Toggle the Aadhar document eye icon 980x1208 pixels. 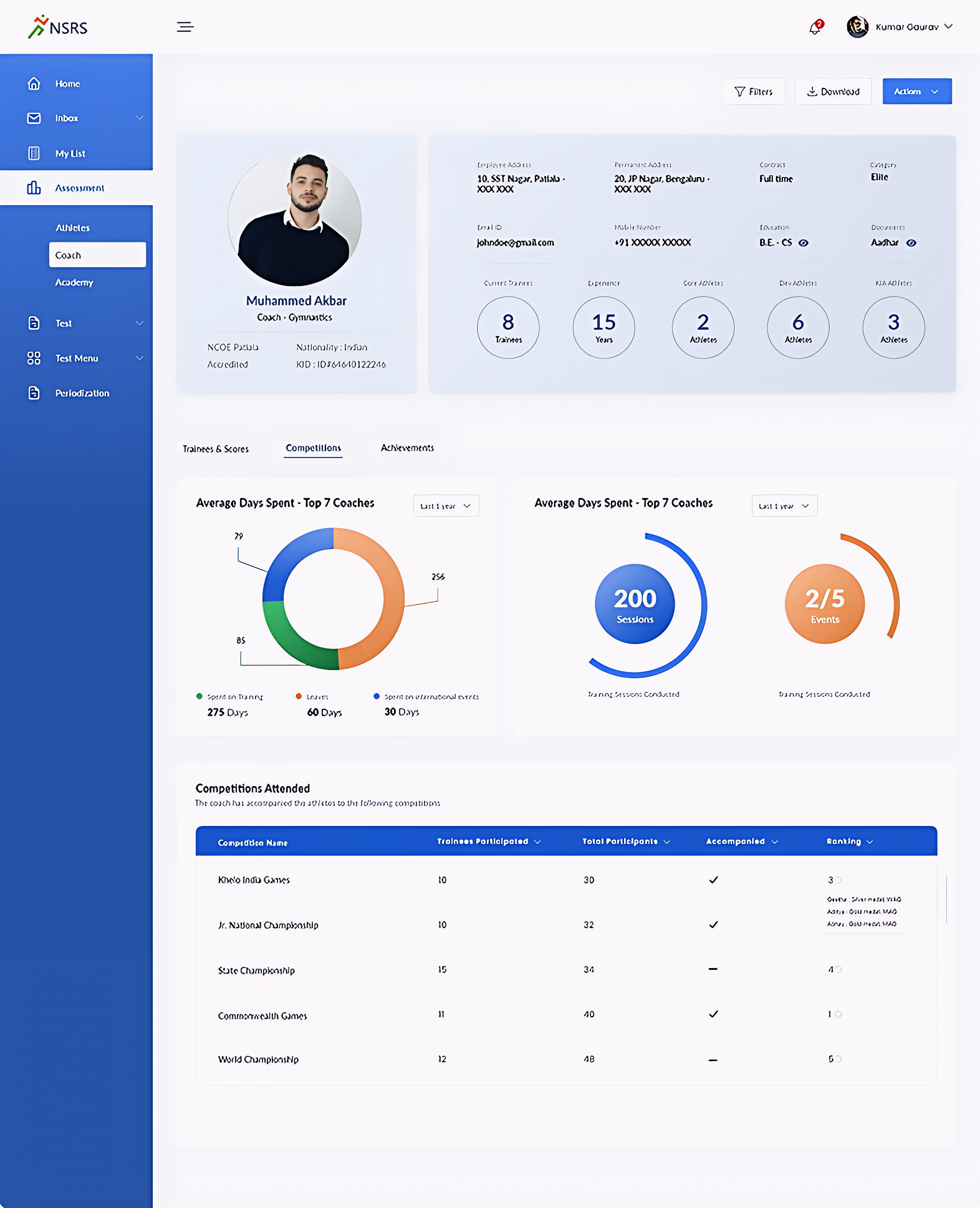coord(911,243)
